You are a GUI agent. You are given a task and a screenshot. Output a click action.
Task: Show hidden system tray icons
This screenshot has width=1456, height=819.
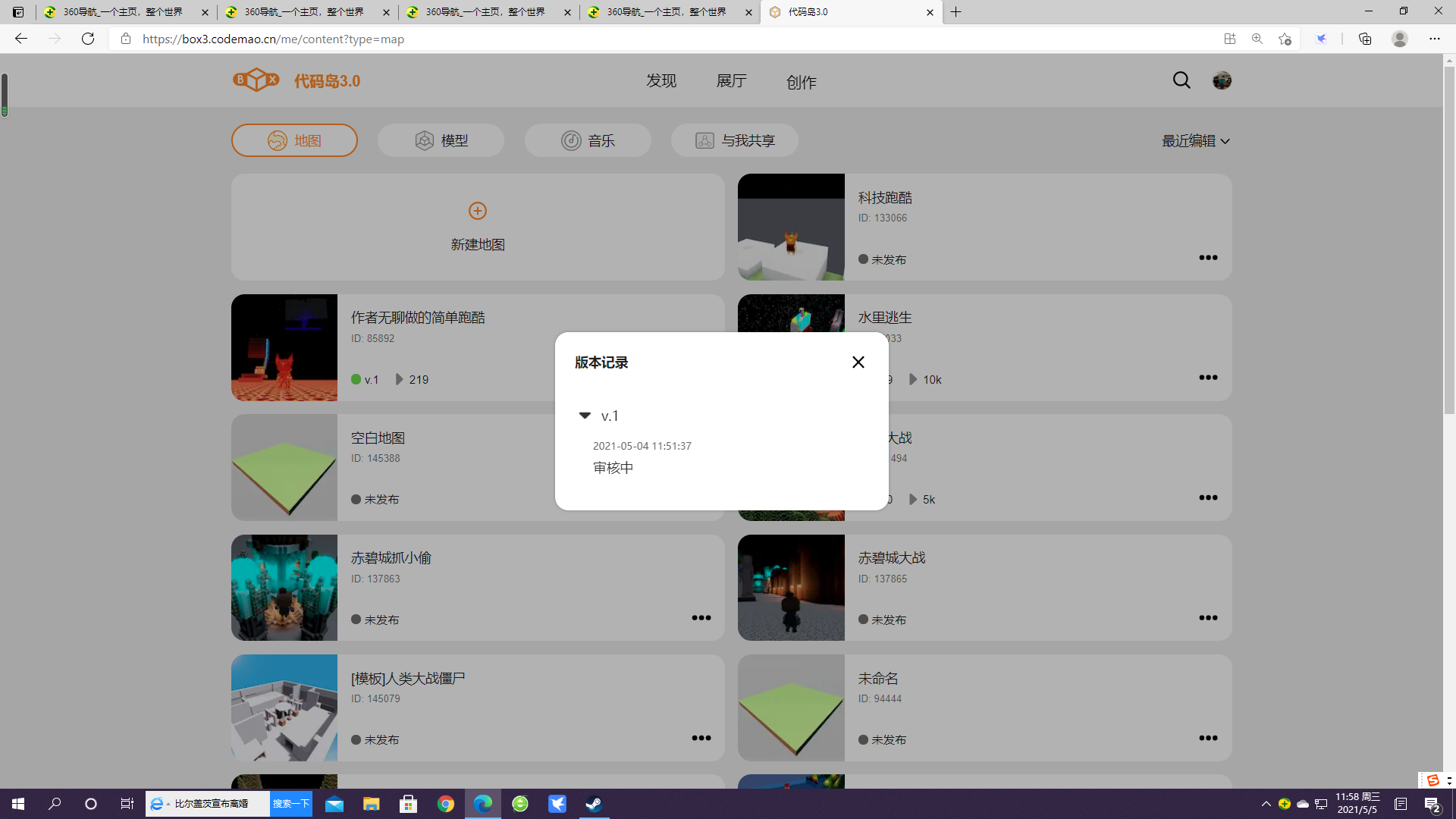(1266, 804)
